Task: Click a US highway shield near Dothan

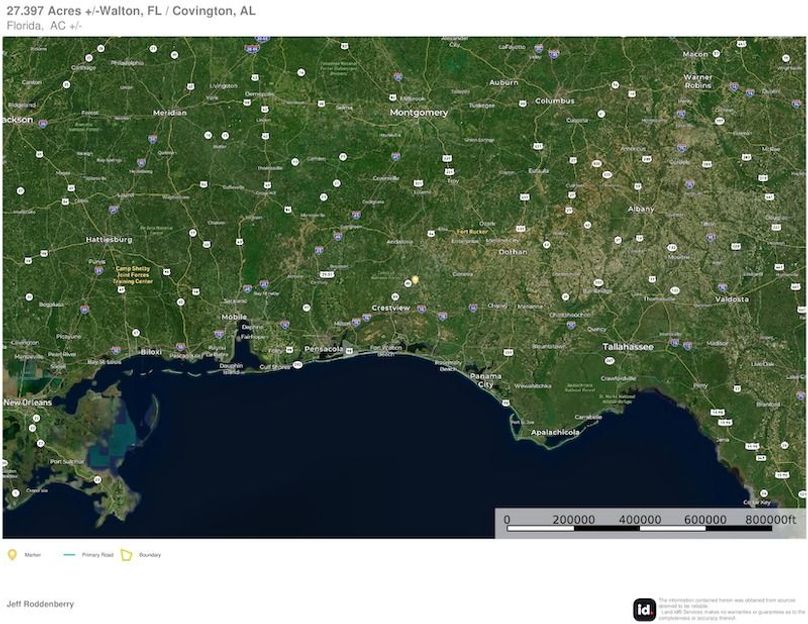Action: point(521,228)
